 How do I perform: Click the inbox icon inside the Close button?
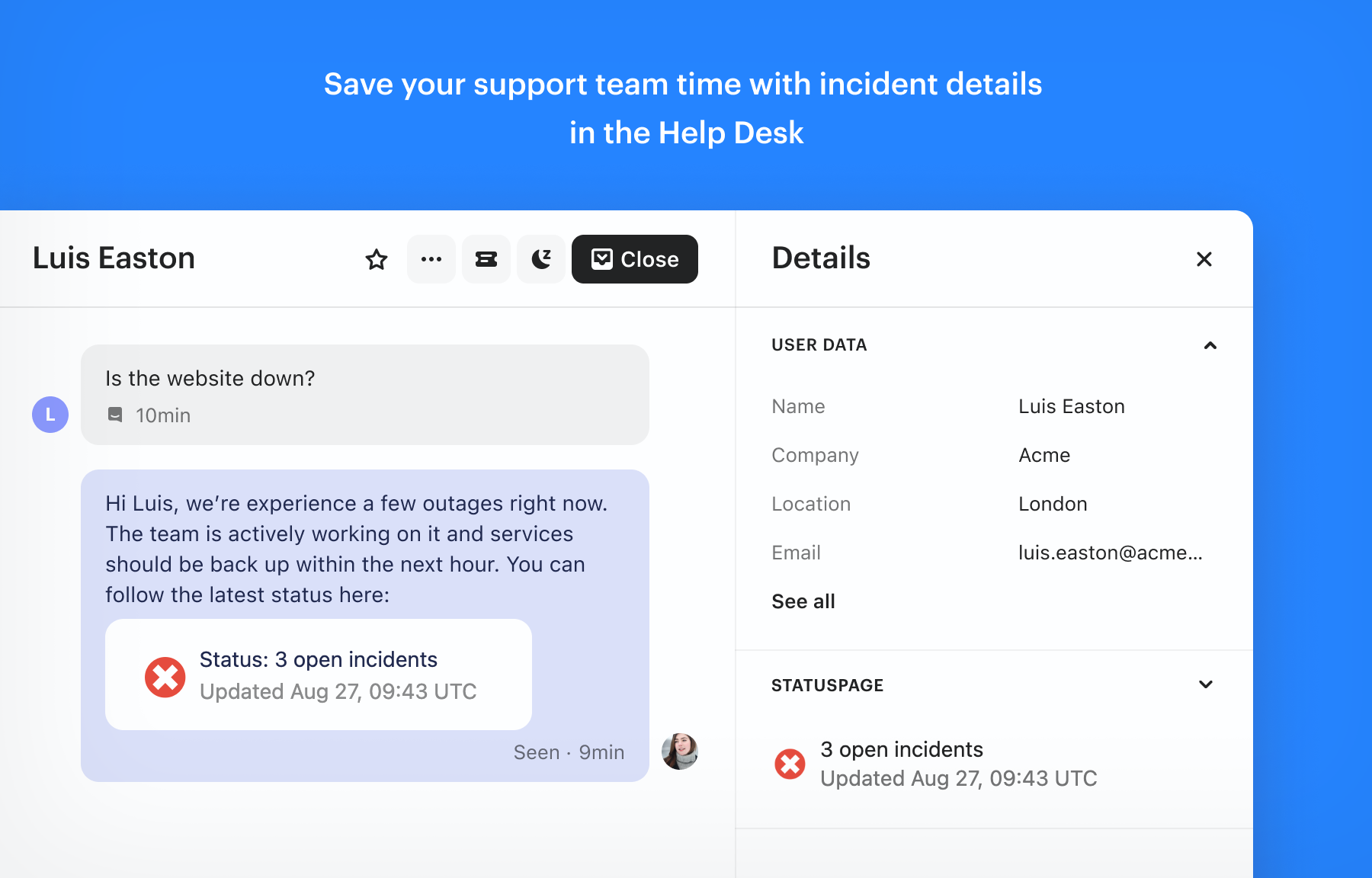603,259
